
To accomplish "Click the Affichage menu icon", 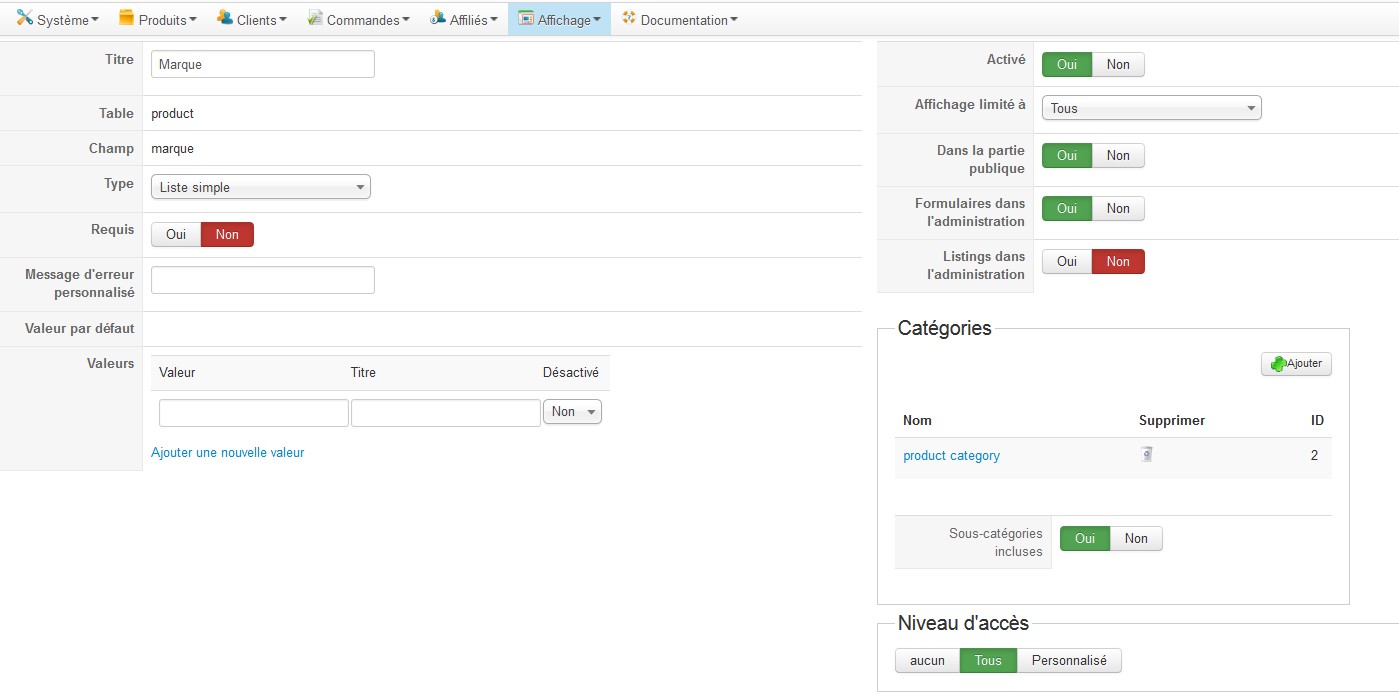I will click(526, 18).
